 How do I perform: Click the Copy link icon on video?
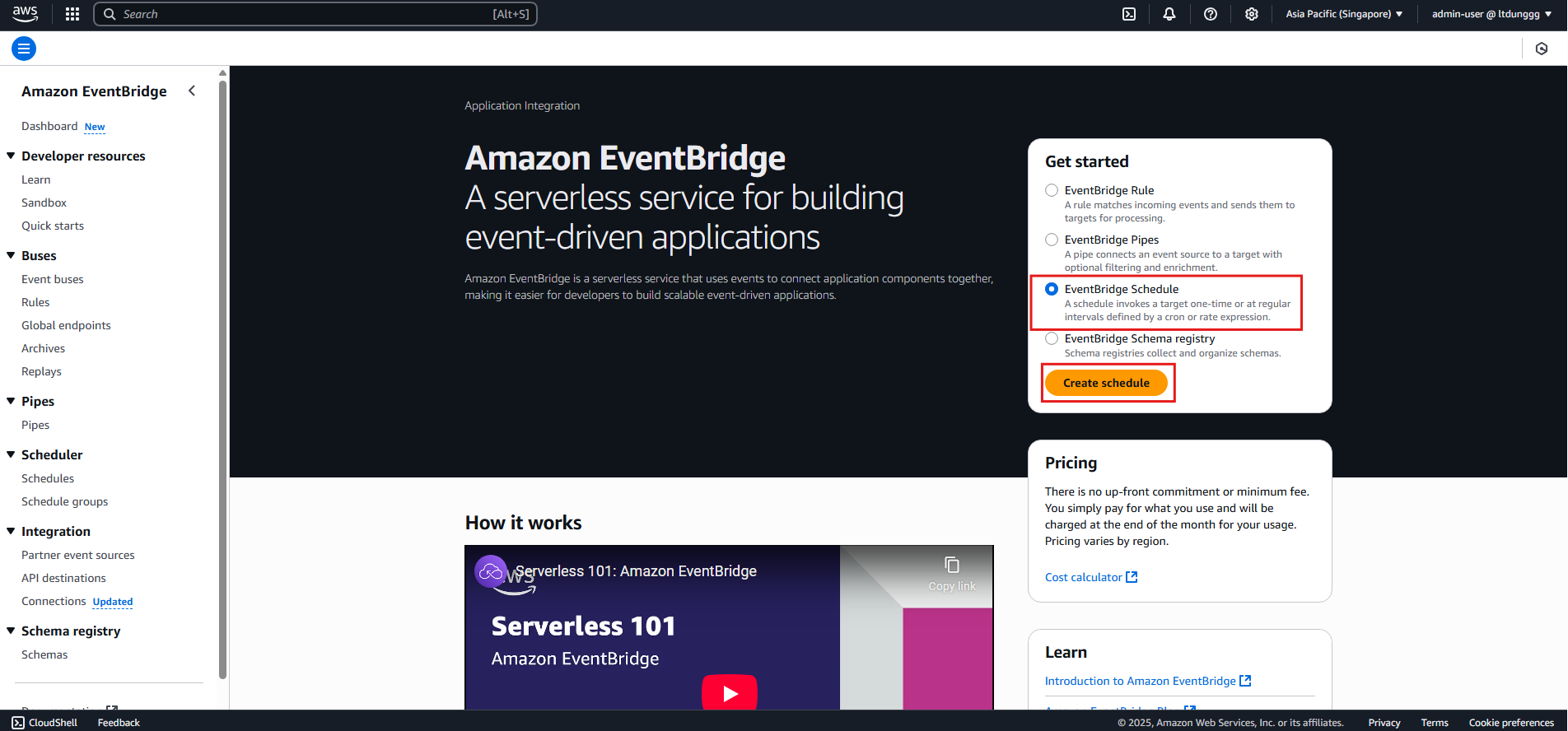click(x=952, y=565)
